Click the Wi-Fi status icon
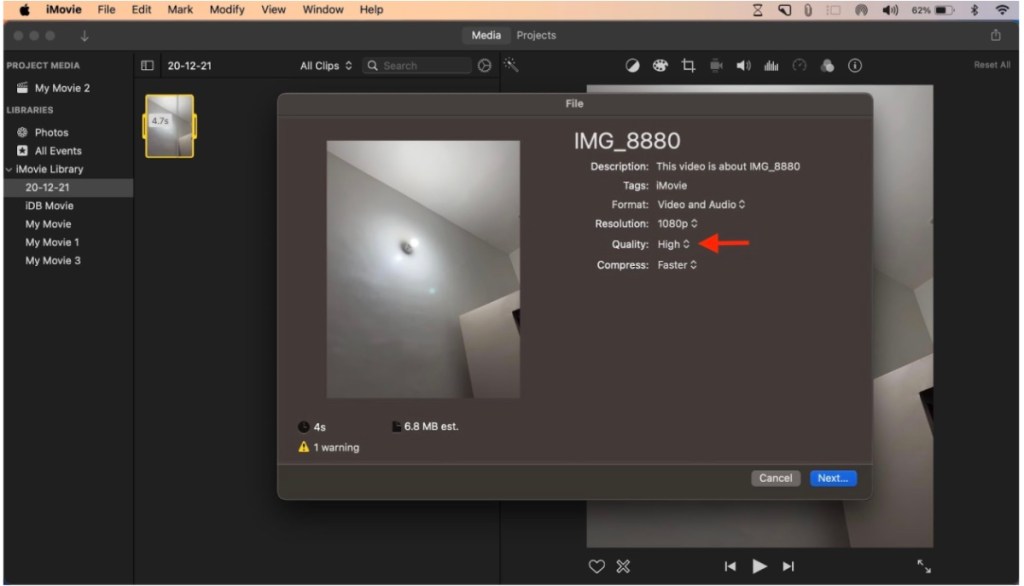The width and height of the screenshot is (1024, 586). point(1002,10)
